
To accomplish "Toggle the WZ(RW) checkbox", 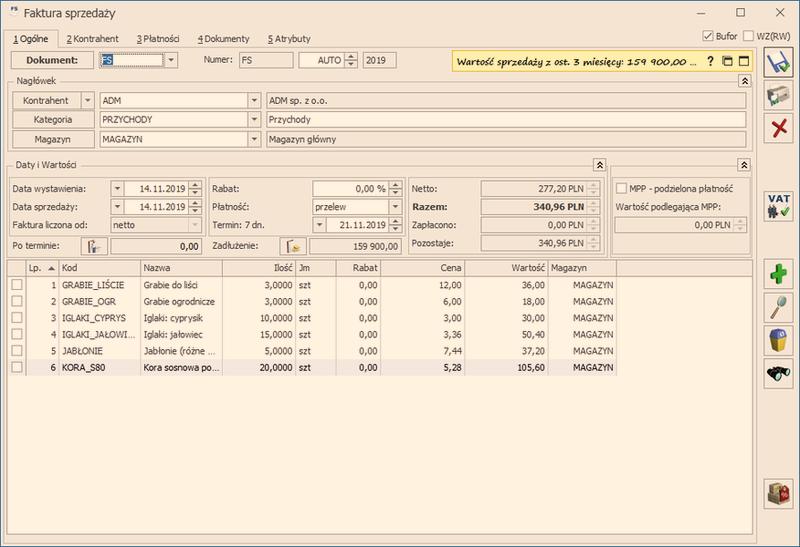I will click(x=748, y=36).
